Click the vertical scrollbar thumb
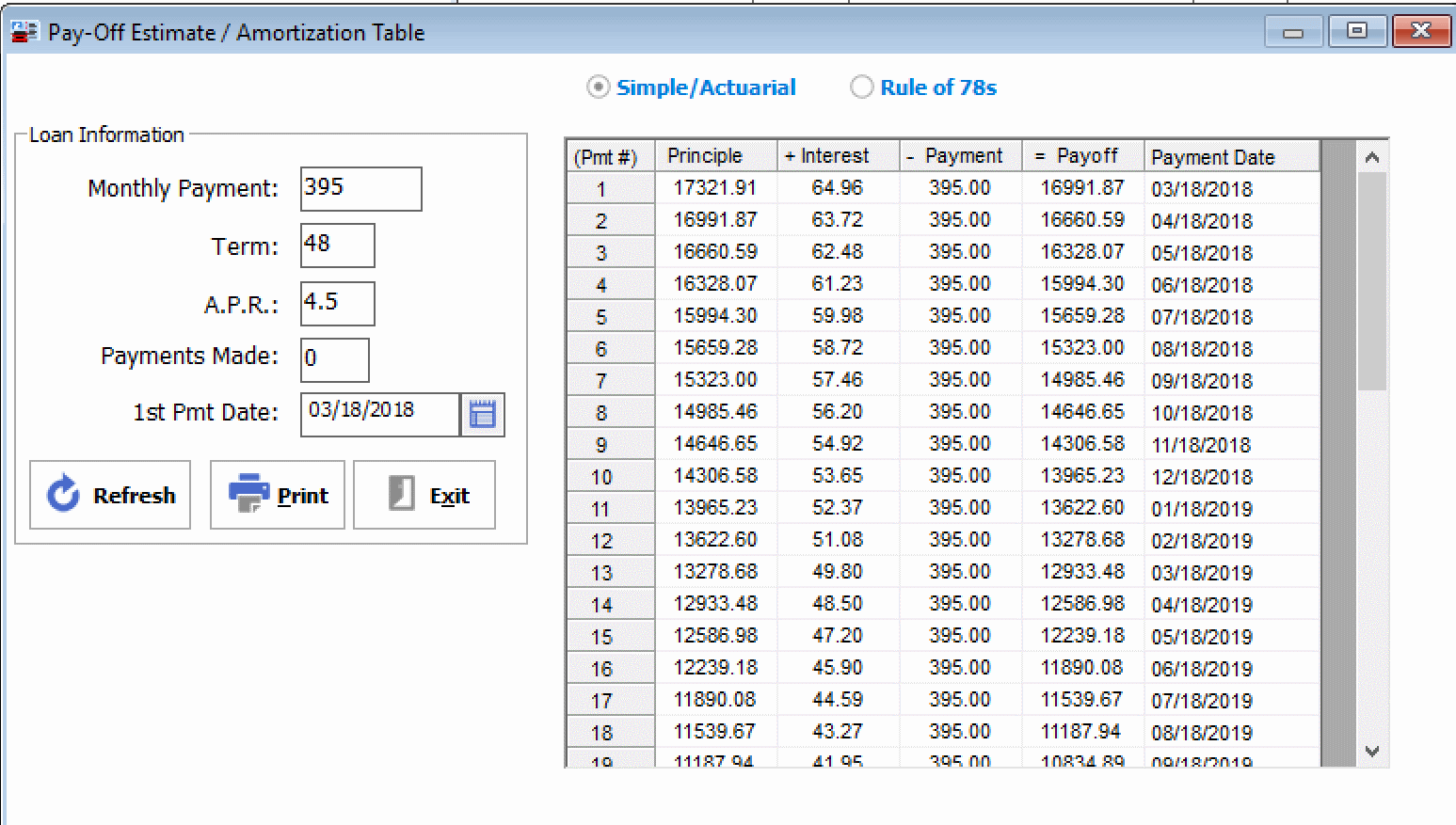Image resolution: width=1456 pixels, height=825 pixels. click(1371, 280)
